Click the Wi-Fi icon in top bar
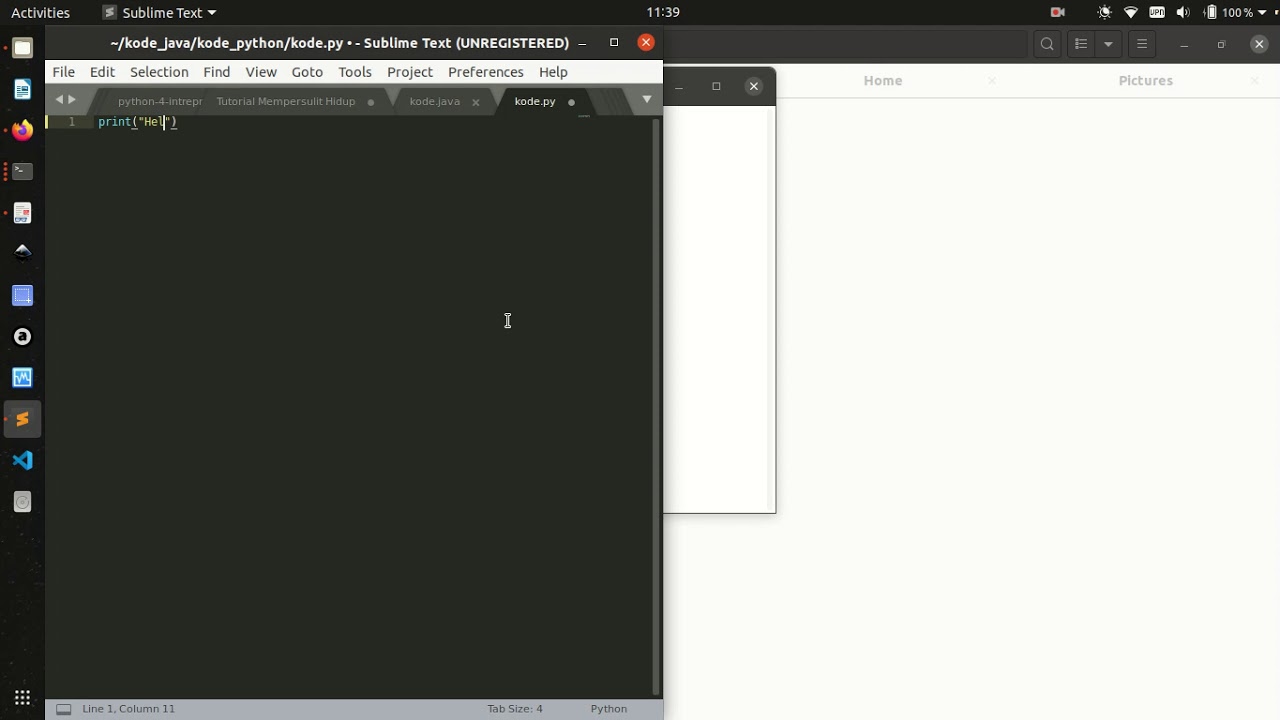The height and width of the screenshot is (720, 1280). (x=1131, y=12)
